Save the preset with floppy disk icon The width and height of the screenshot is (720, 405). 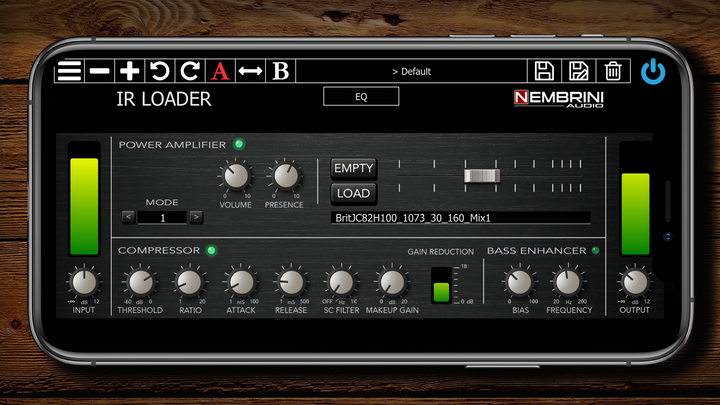point(544,71)
